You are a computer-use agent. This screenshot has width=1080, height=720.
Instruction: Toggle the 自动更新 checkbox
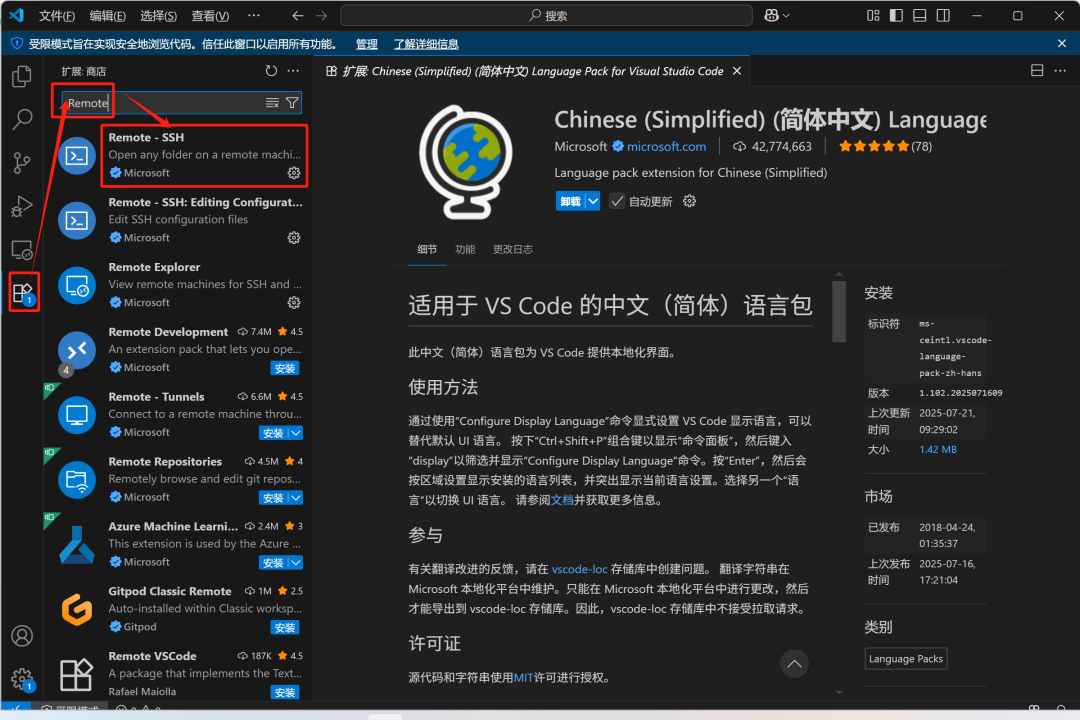[617, 201]
